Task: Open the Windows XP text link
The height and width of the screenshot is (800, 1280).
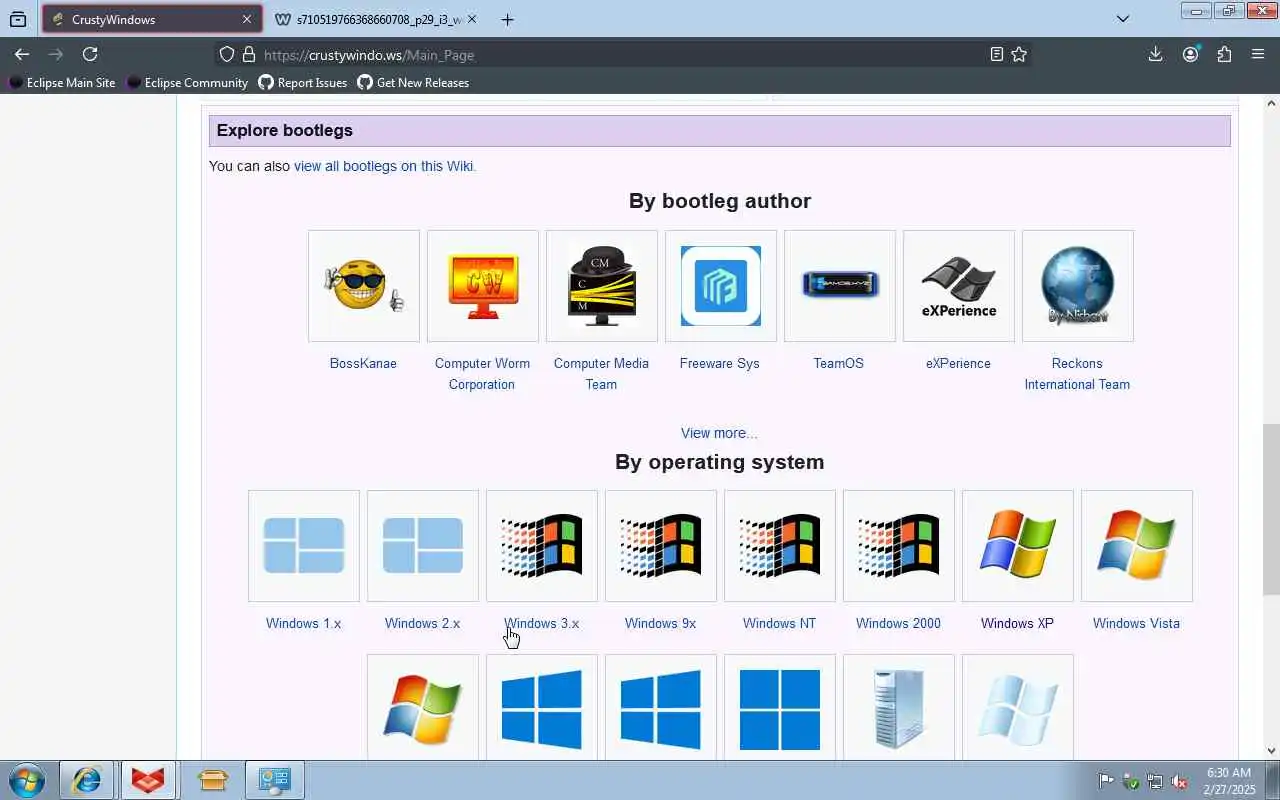Action: (x=1017, y=623)
